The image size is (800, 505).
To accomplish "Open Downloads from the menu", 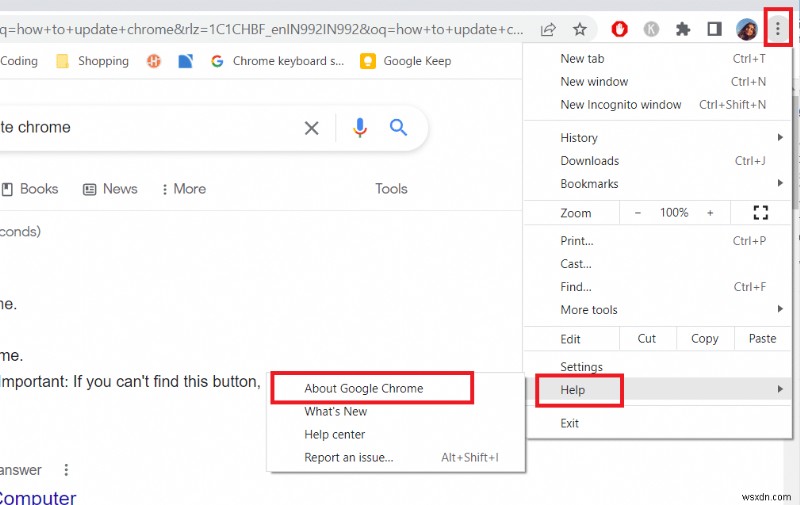I will (658, 161).
